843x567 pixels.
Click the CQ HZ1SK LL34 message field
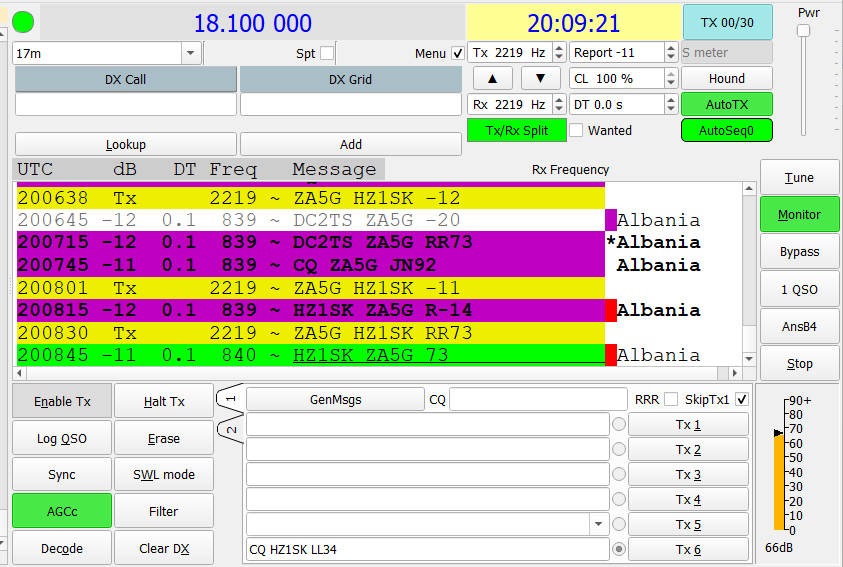point(428,549)
